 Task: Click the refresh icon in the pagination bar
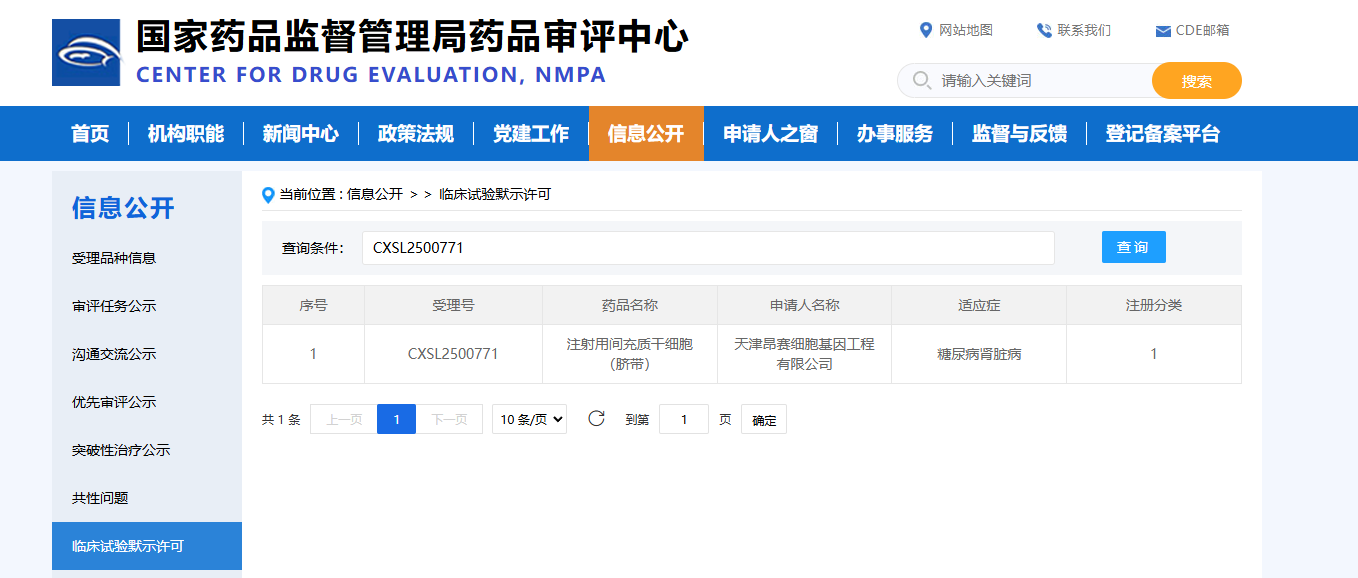(597, 419)
